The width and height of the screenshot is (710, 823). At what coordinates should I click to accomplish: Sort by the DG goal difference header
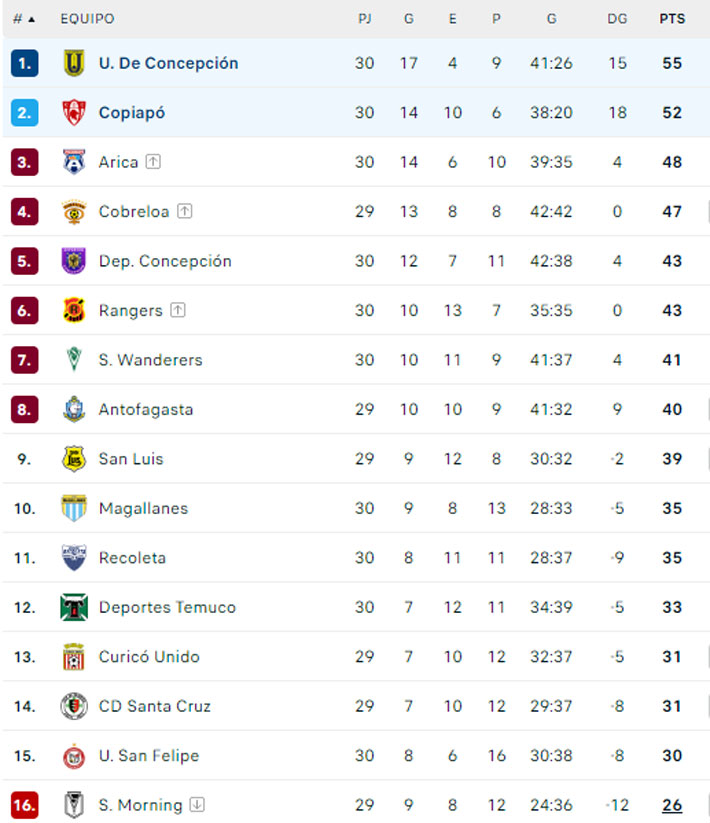tap(617, 19)
